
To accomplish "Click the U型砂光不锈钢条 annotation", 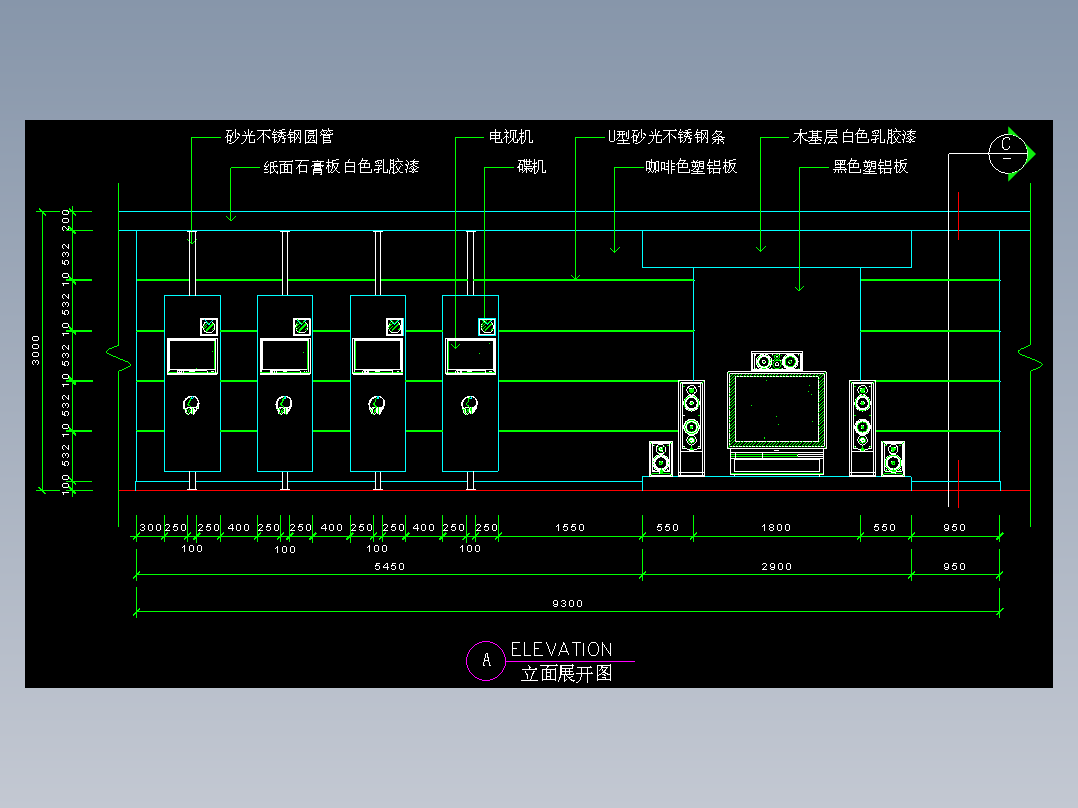I will click(666, 137).
